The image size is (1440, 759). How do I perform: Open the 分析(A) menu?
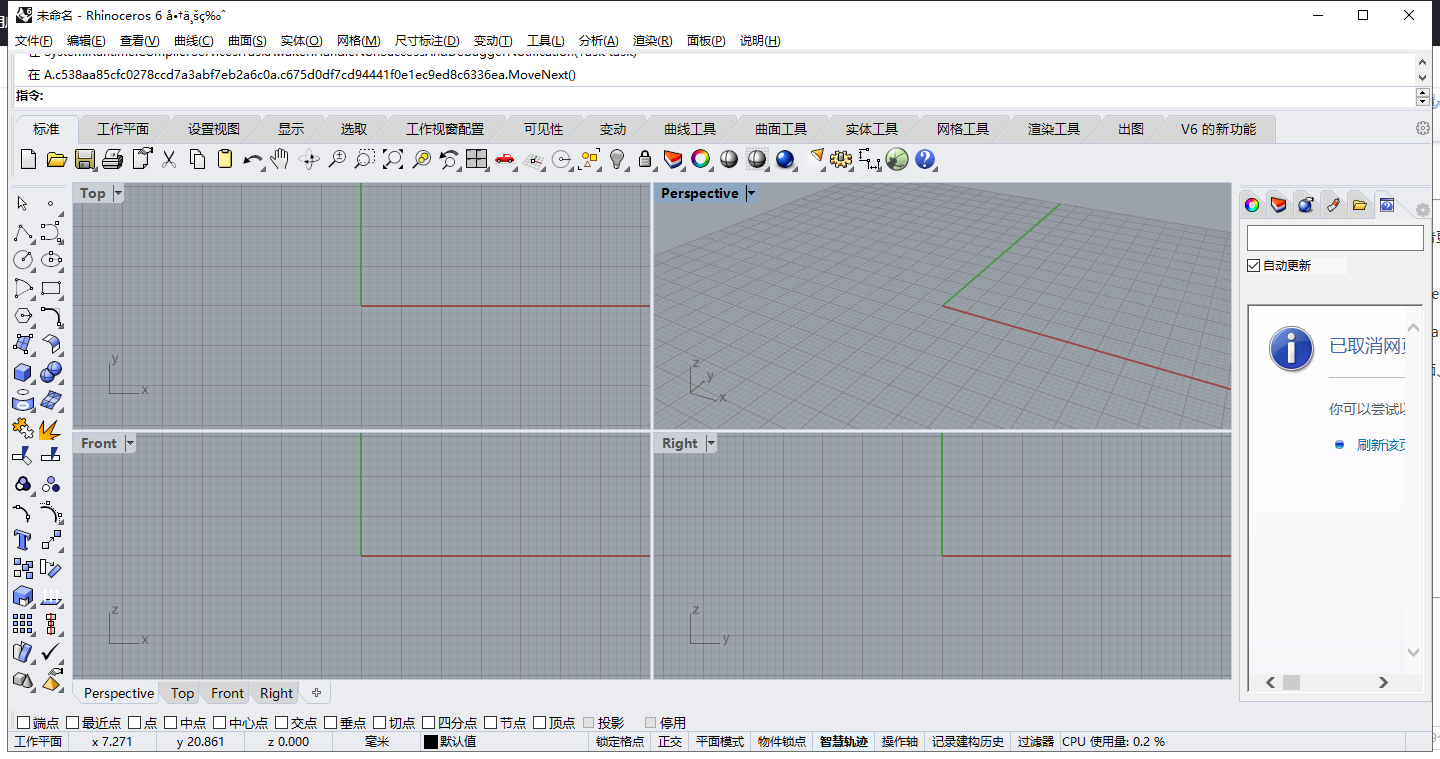coord(599,41)
